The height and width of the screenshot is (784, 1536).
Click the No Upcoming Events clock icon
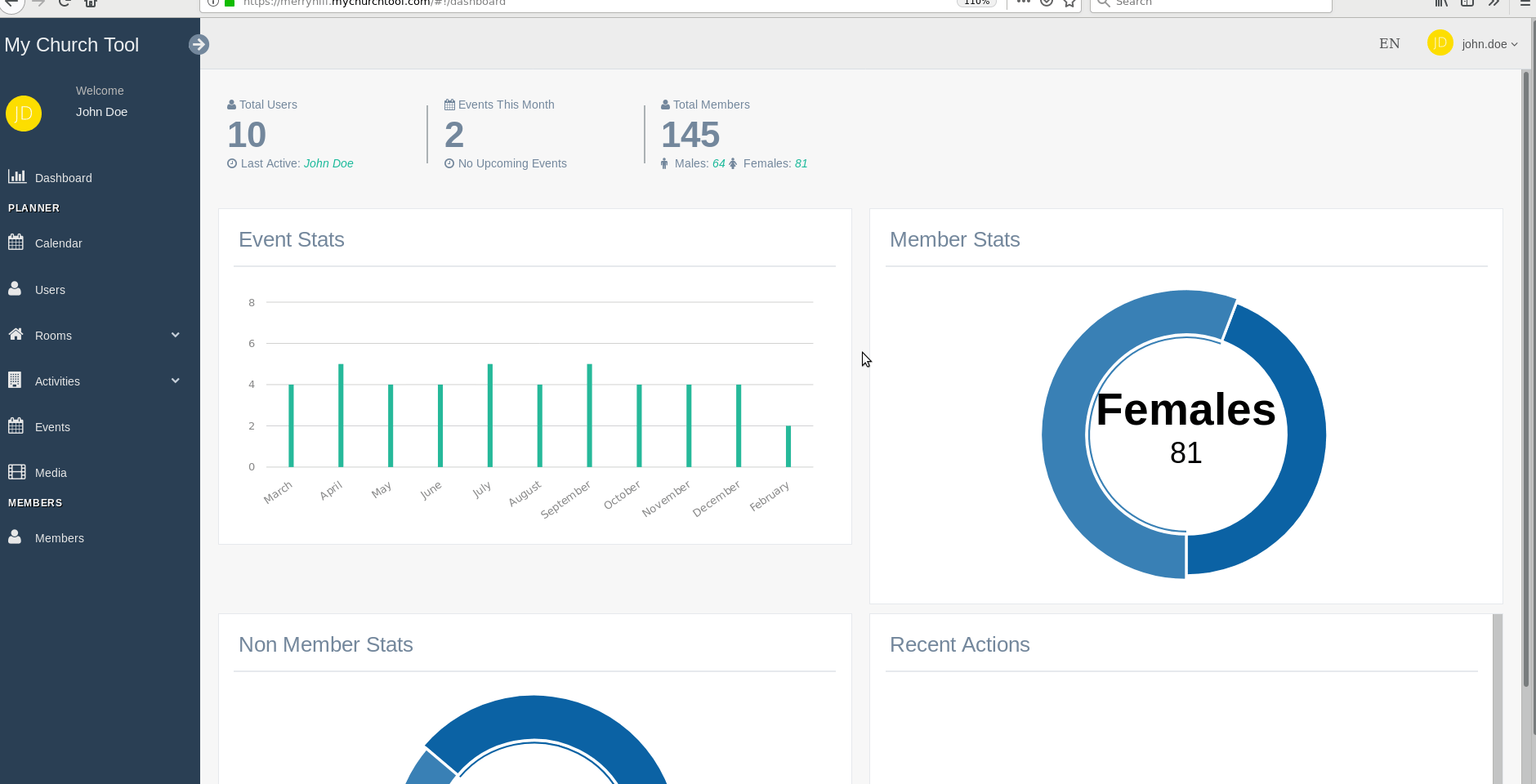tap(449, 163)
